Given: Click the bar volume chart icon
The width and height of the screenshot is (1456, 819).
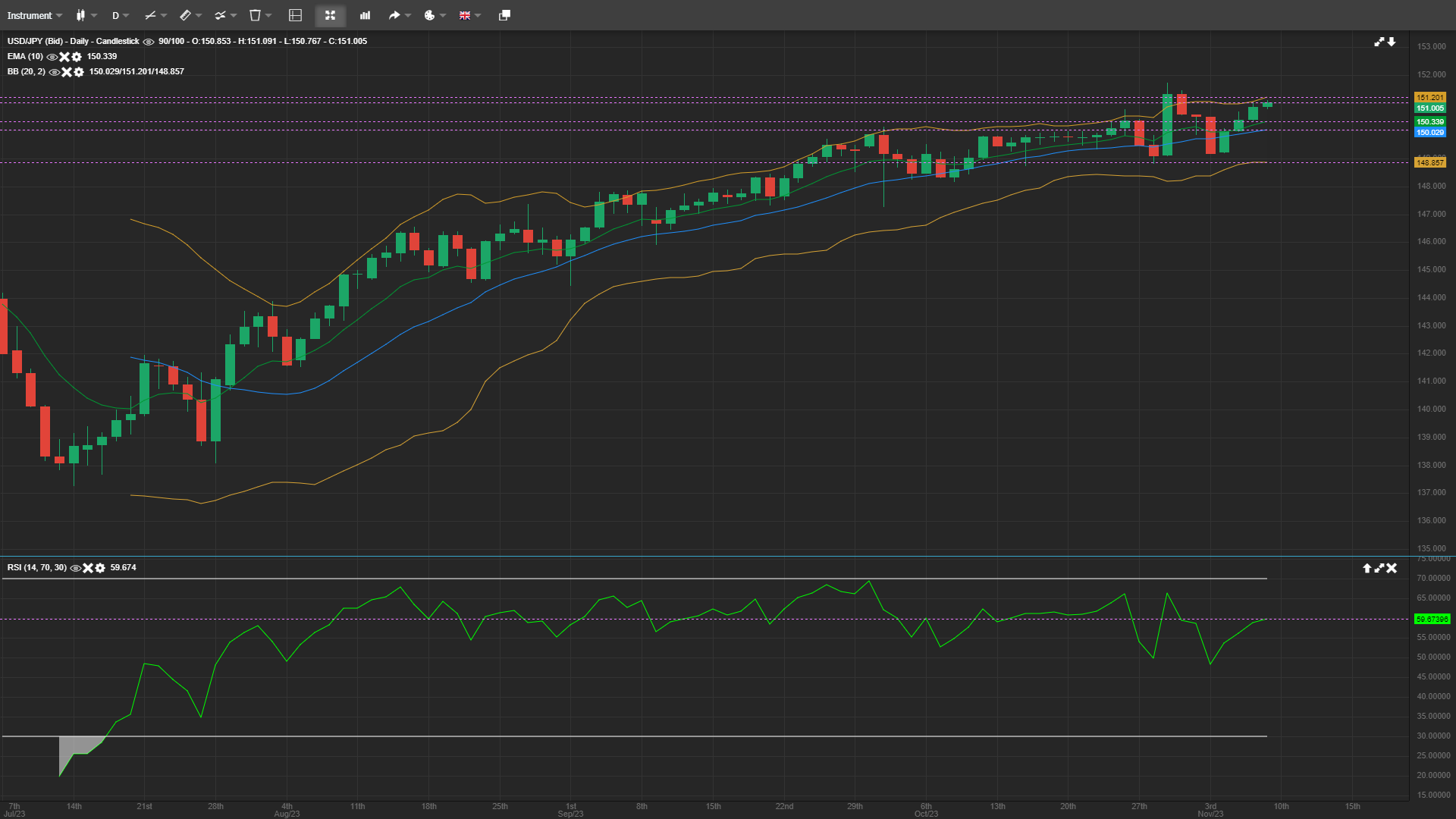Looking at the screenshot, I should pyautogui.click(x=365, y=15).
